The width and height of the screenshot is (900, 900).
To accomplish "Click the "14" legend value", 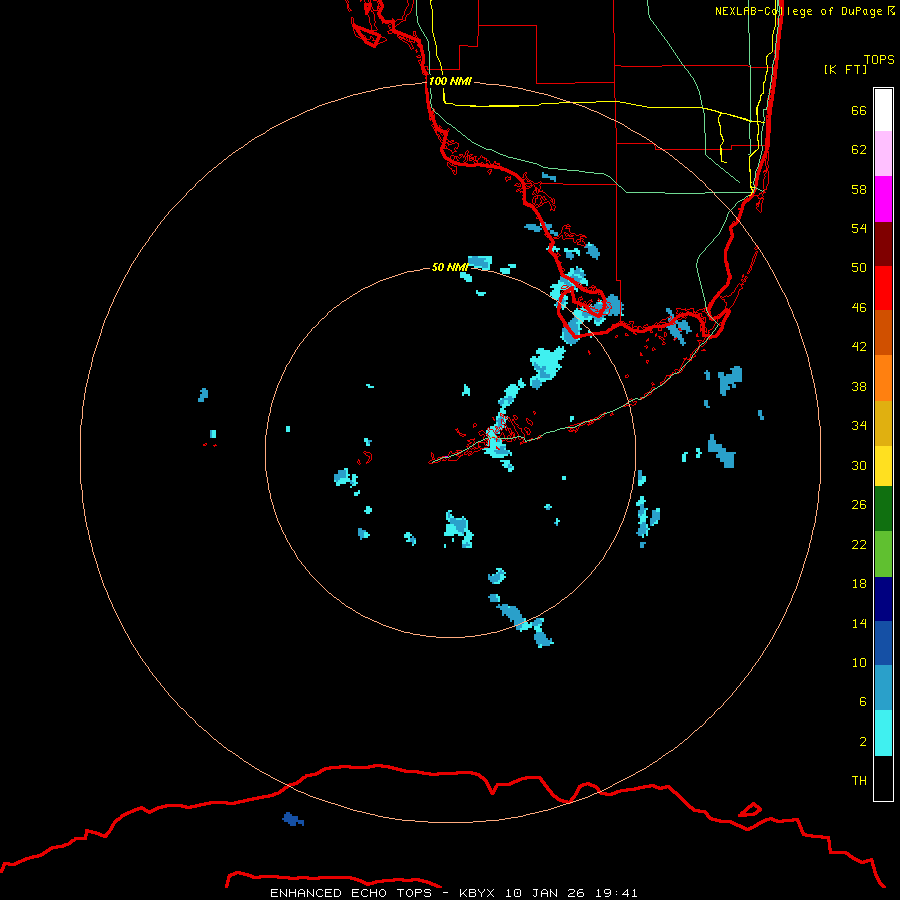I will 859,623.
